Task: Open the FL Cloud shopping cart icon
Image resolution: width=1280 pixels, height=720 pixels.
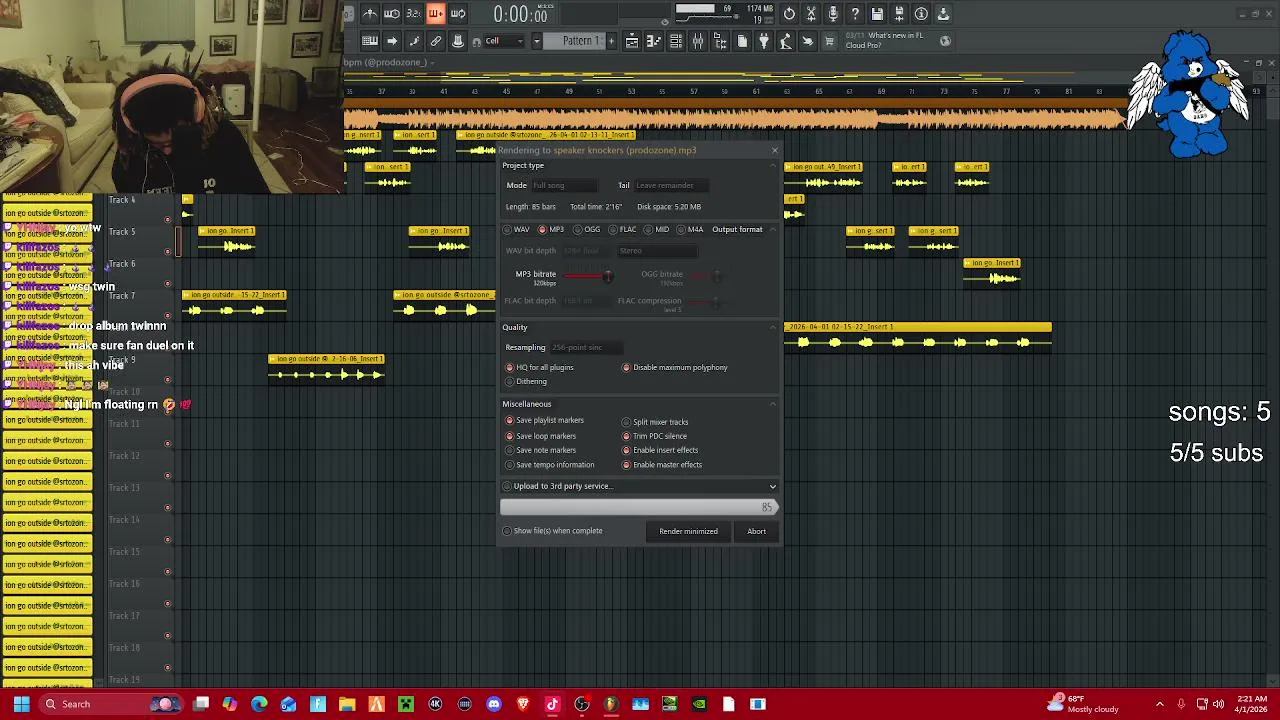Action: [x=829, y=41]
